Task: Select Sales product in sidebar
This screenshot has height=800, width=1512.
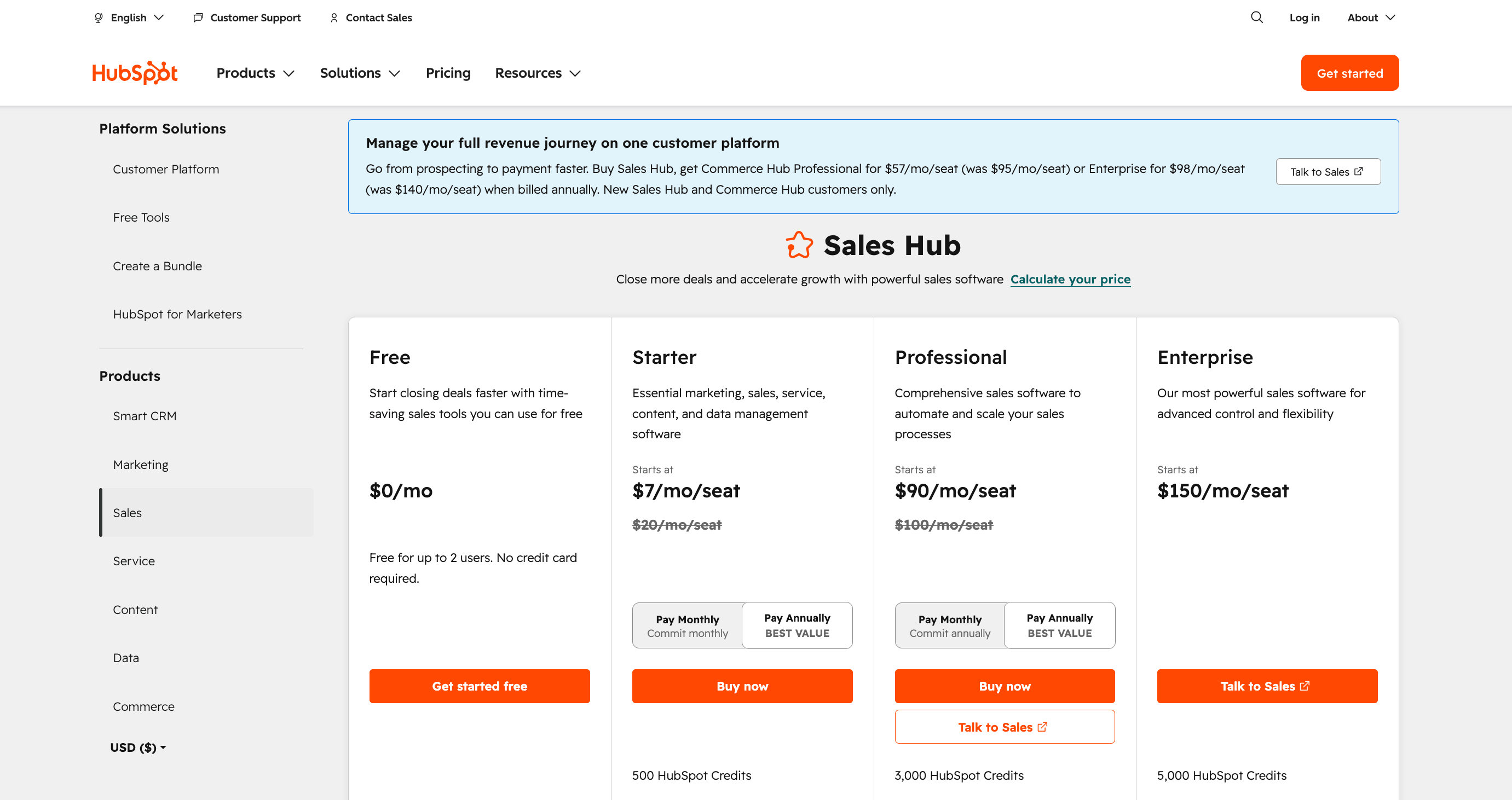Action: 206,513
